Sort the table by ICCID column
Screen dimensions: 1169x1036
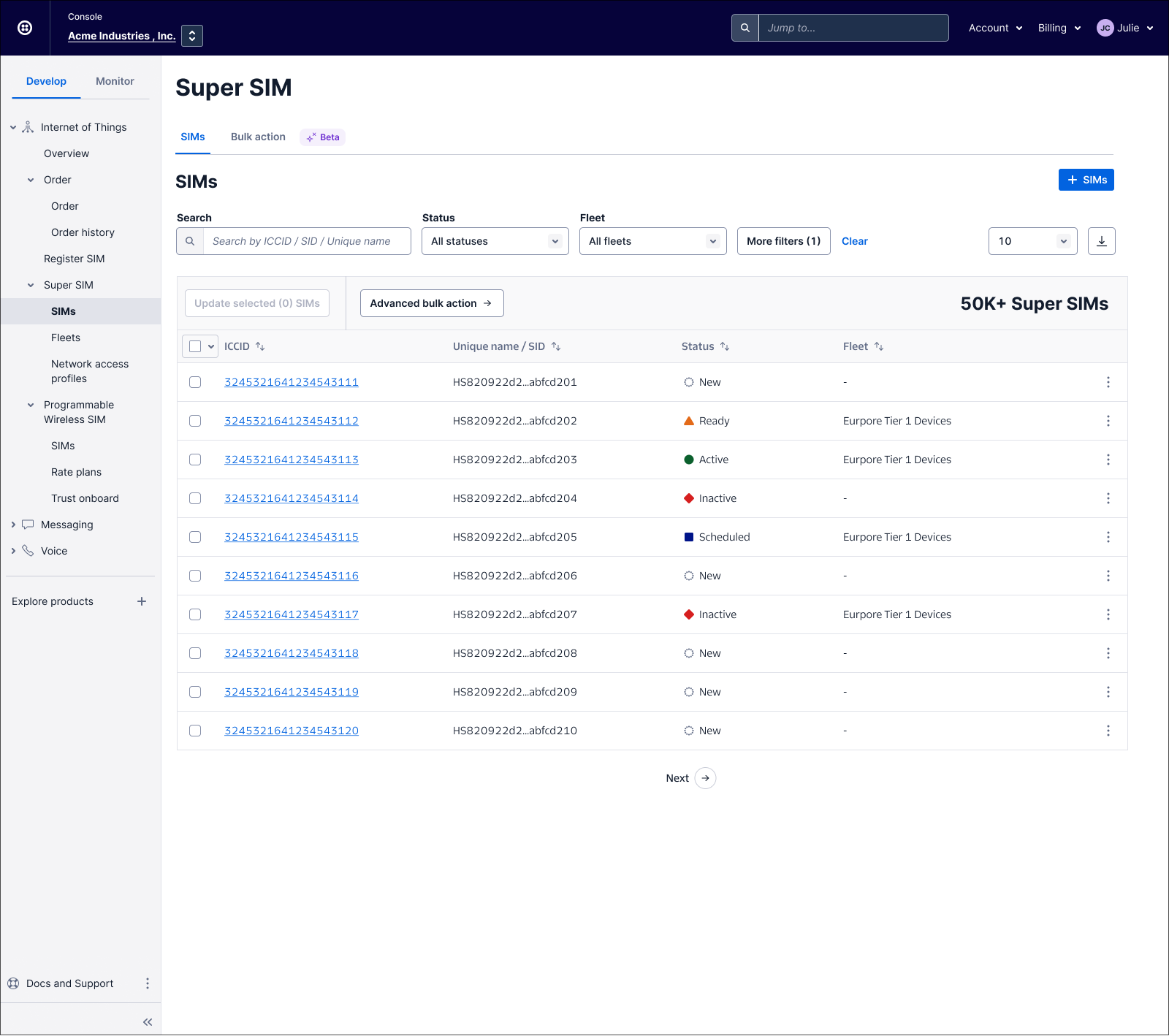pyautogui.click(x=260, y=346)
